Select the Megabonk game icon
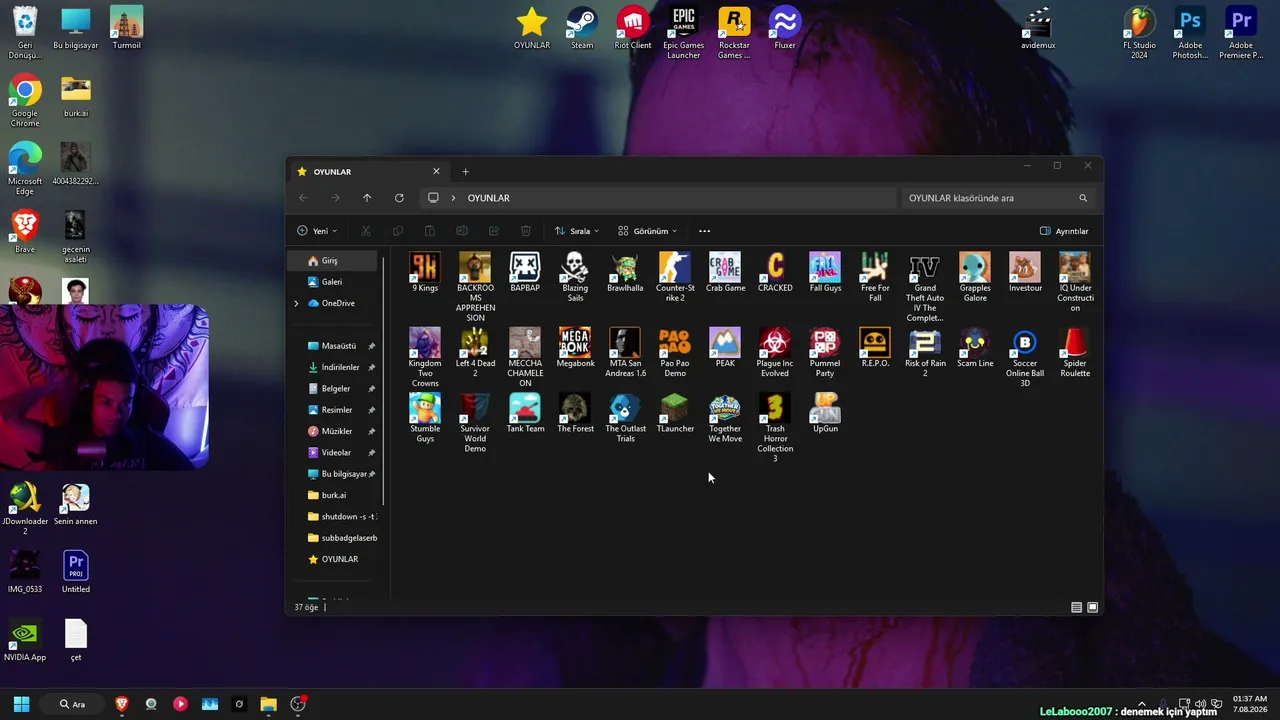This screenshot has width=1280, height=720. click(575, 347)
